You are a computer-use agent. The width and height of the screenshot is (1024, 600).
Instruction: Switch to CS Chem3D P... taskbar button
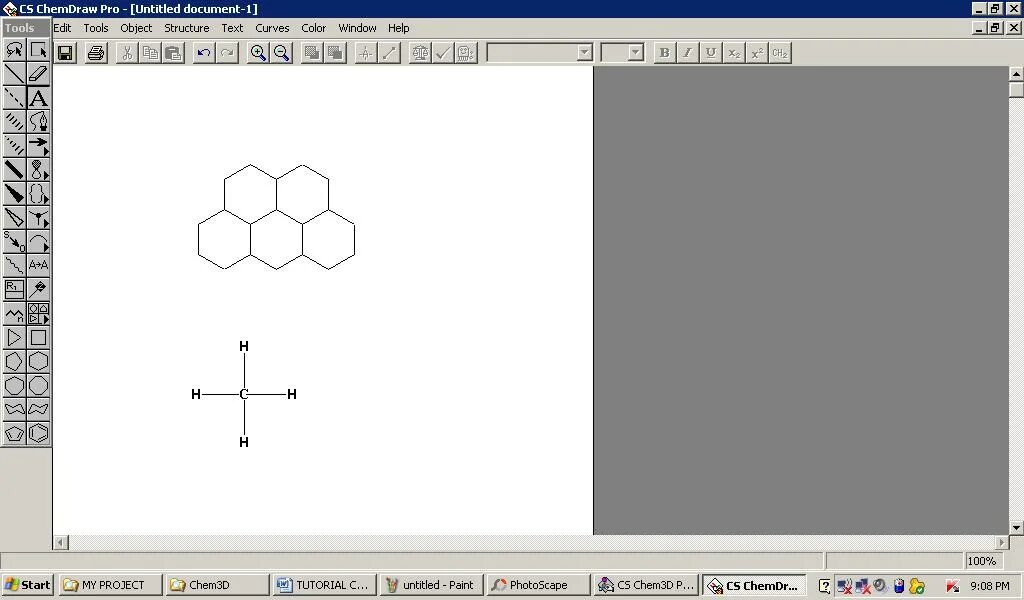point(646,585)
